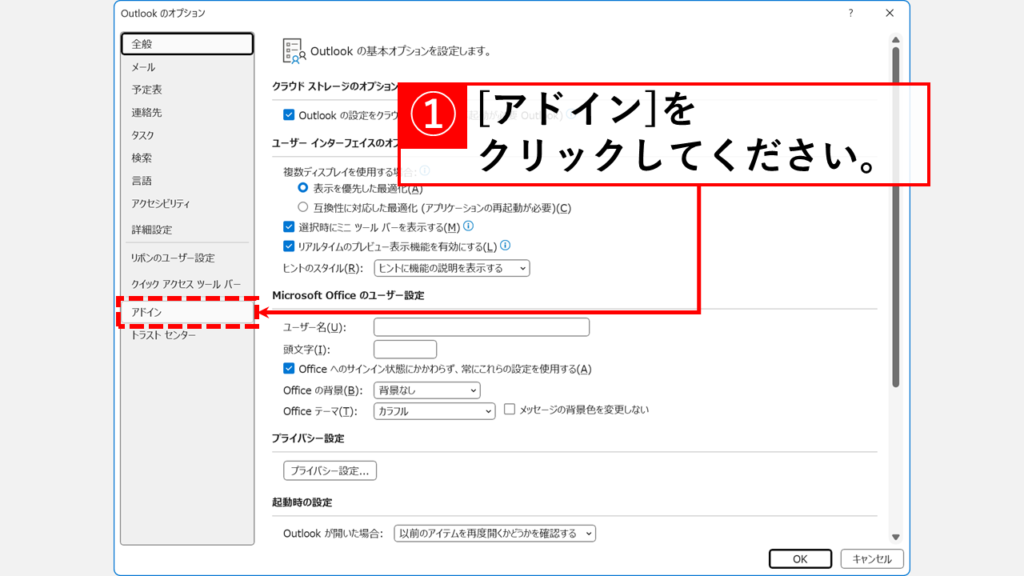Click the プライバシー設定... button

pyautogui.click(x=330, y=471)
